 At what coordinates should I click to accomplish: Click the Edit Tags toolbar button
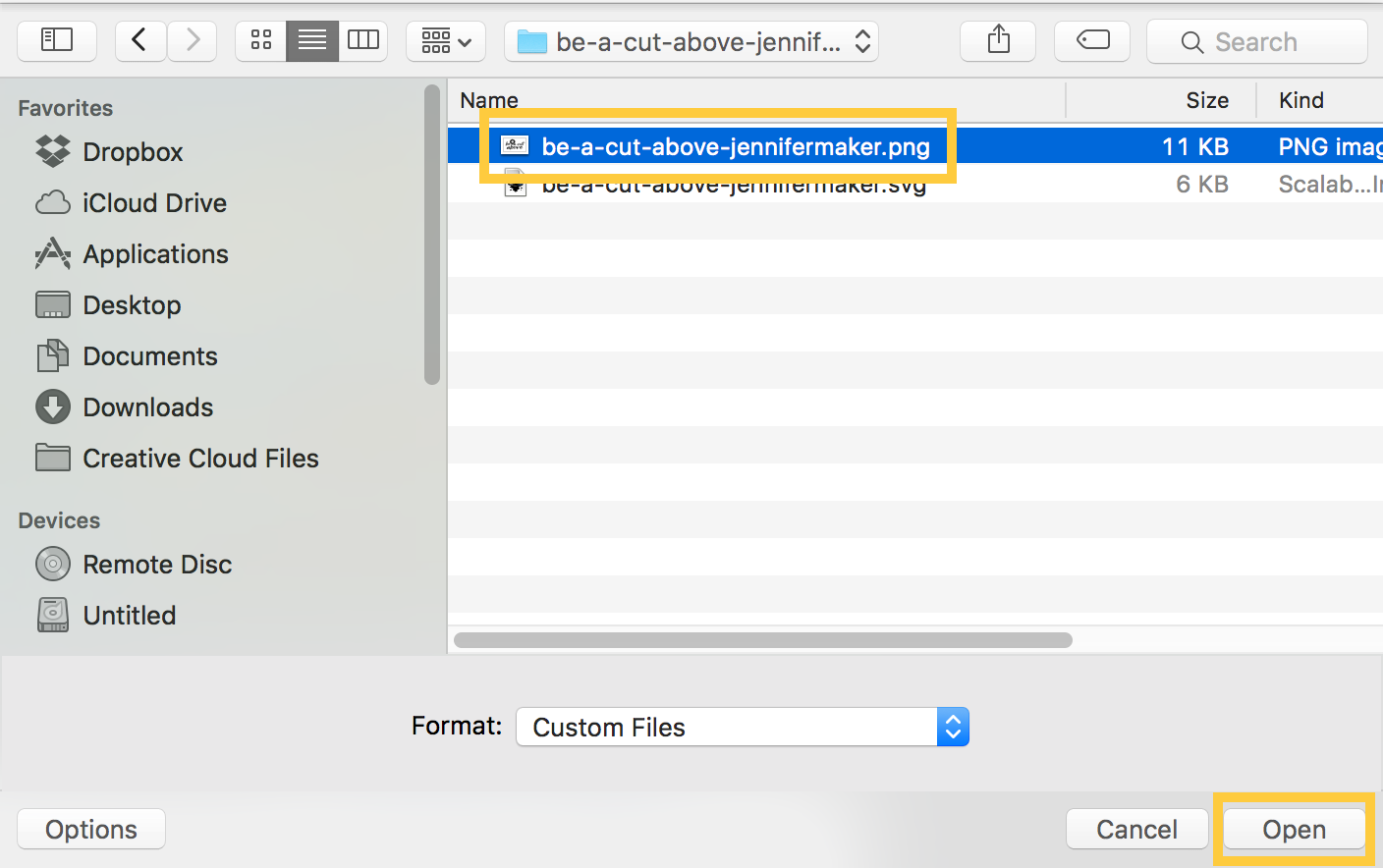click(1092, 41)
